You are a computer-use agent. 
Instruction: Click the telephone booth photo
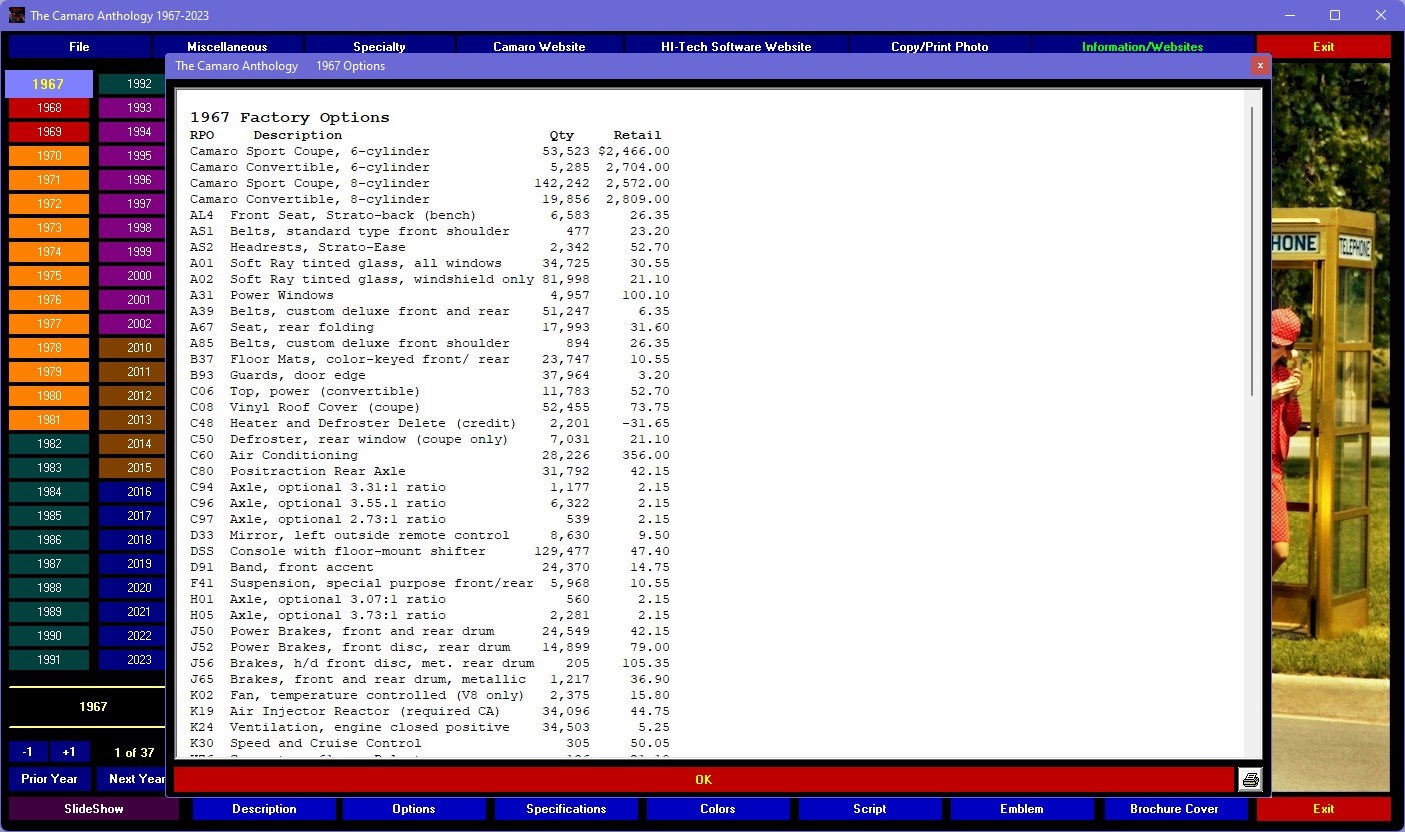click(x=1331, y=427)
